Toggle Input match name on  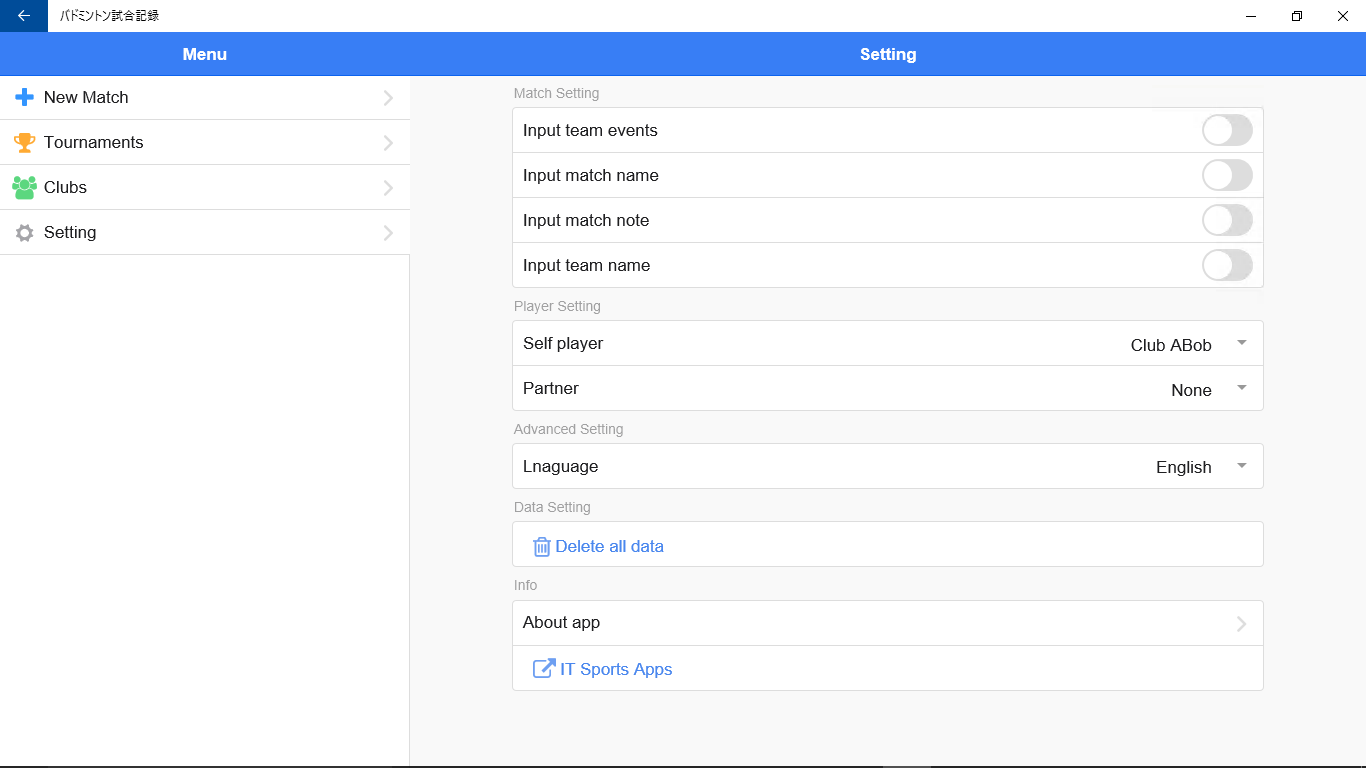click(x=1227, y=176)
